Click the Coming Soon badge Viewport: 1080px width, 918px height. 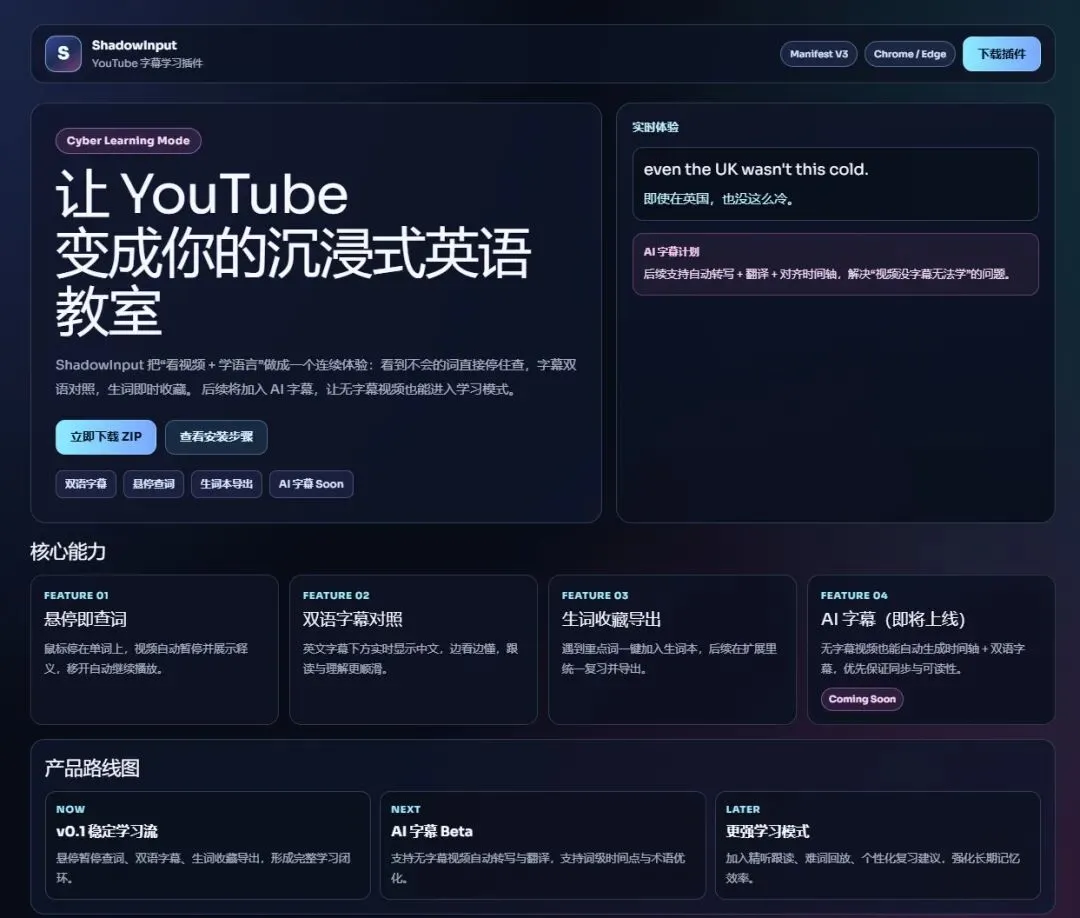(862, 699)
